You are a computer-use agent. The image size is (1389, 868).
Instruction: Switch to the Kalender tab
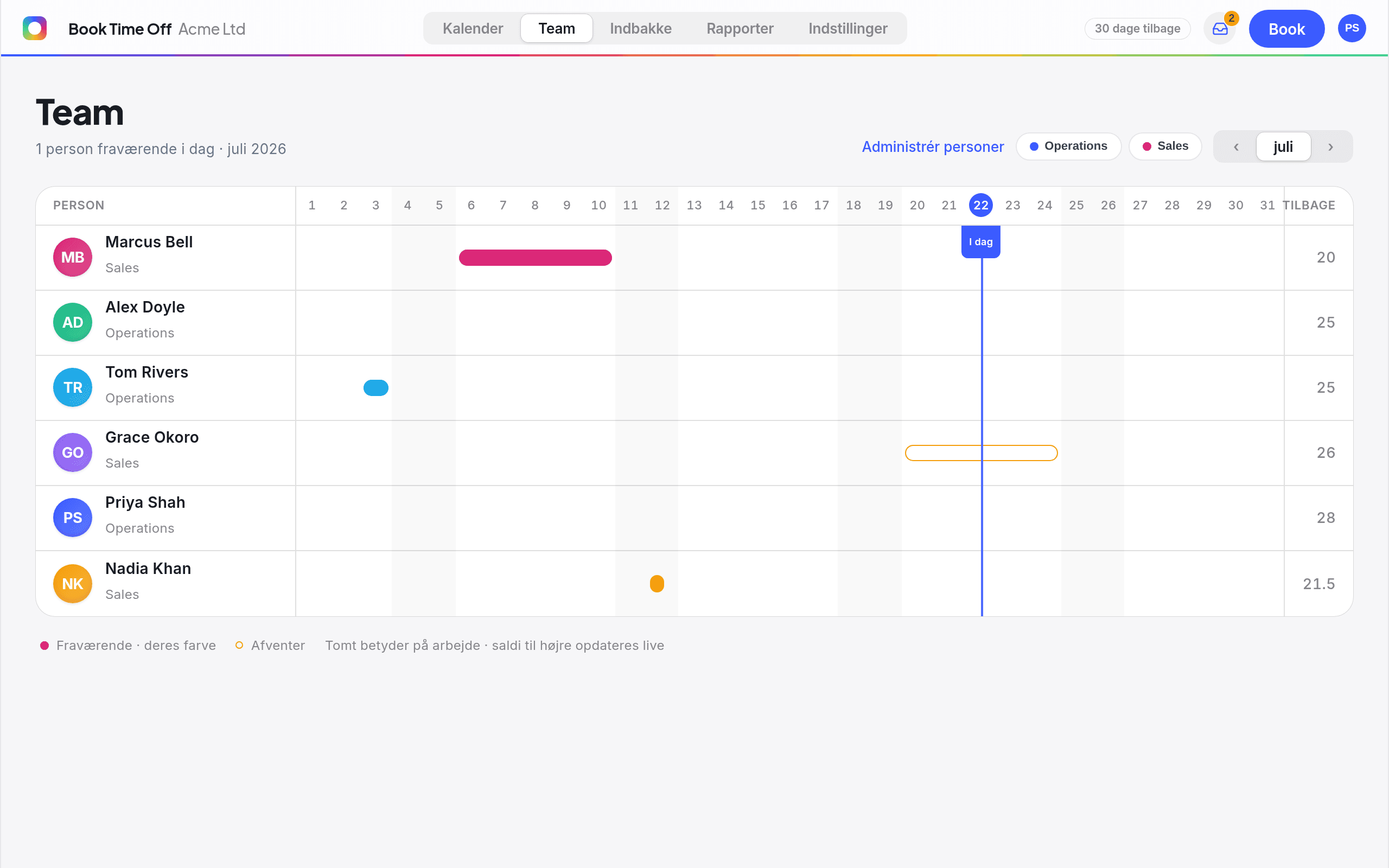point(473,29)
